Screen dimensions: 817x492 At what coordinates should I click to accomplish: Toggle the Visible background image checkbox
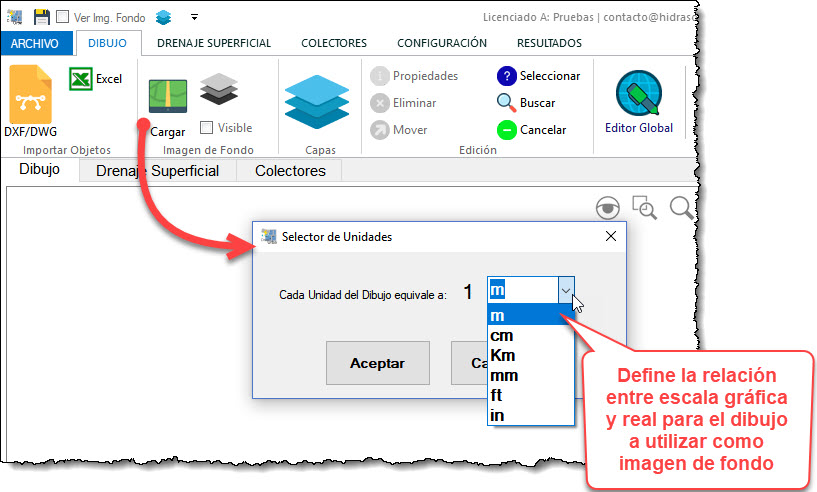[206, 128]
